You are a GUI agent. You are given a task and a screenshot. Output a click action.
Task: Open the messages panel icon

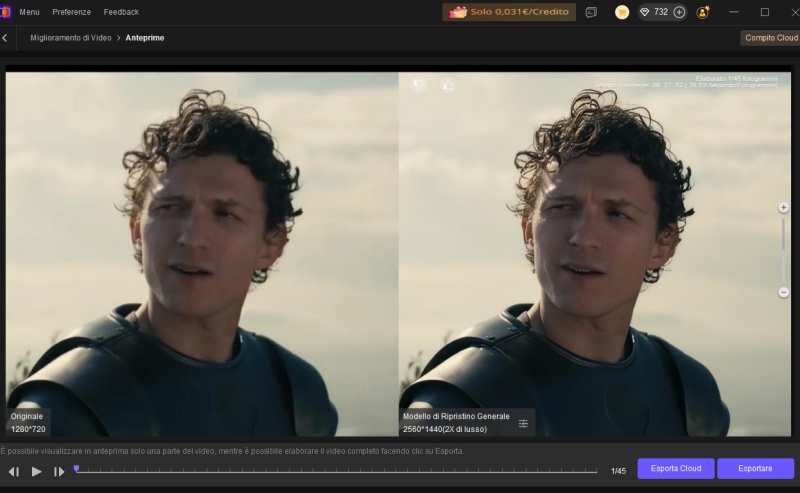(591, 12)
